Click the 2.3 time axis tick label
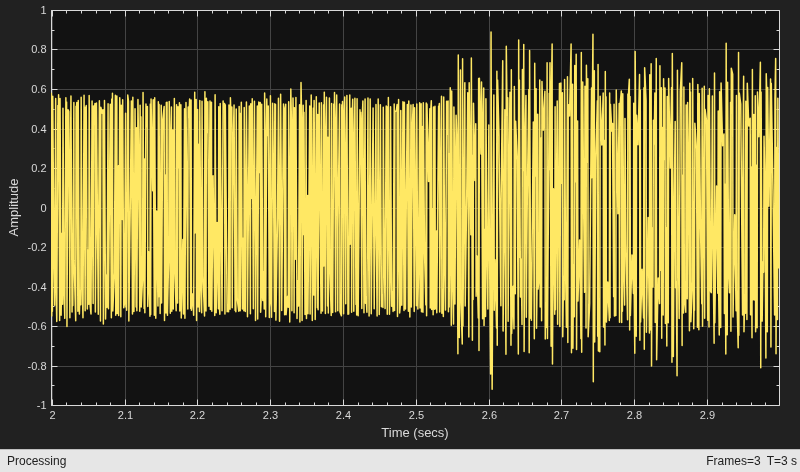This screenshot has height=472, width=800. pyautogui.click(x=270, y=415)
